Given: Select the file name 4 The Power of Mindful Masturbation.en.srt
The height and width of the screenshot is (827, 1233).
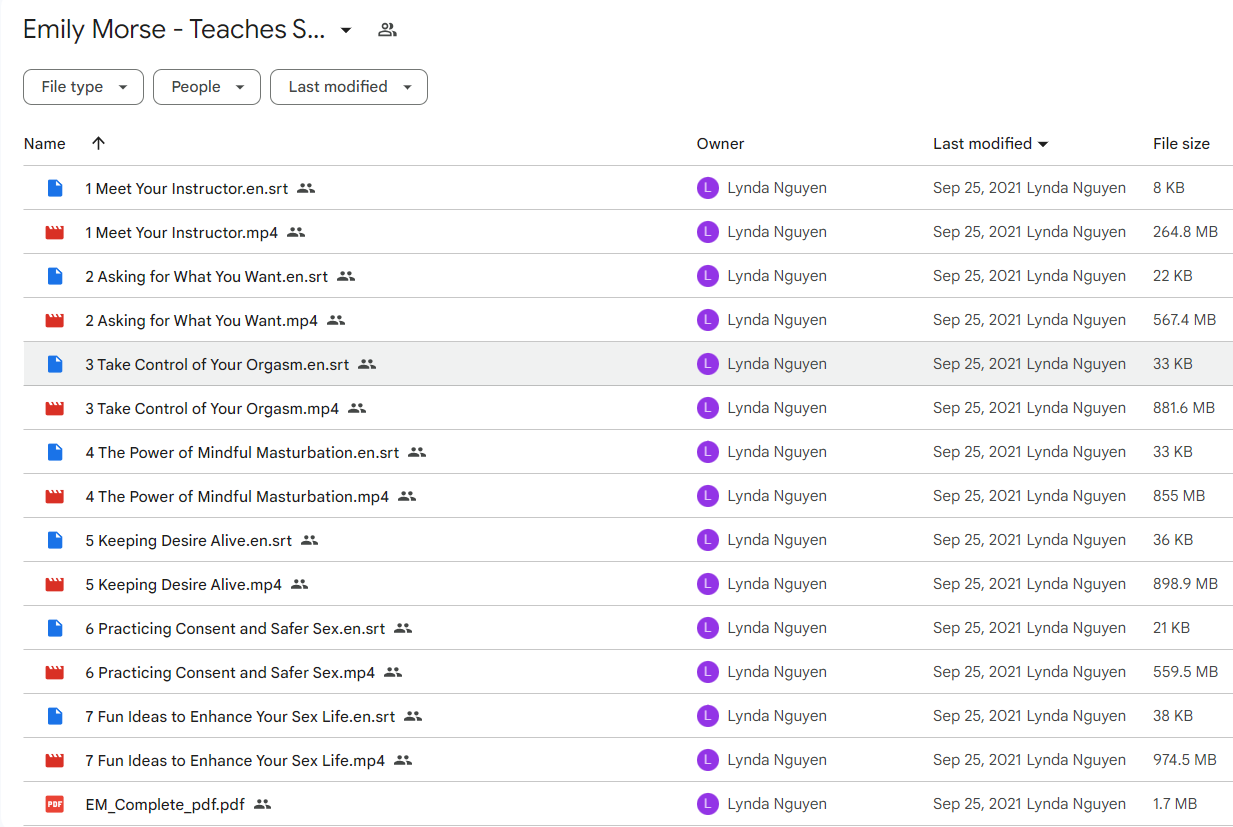Looking at the screenshot, I should tap(243, 452).
